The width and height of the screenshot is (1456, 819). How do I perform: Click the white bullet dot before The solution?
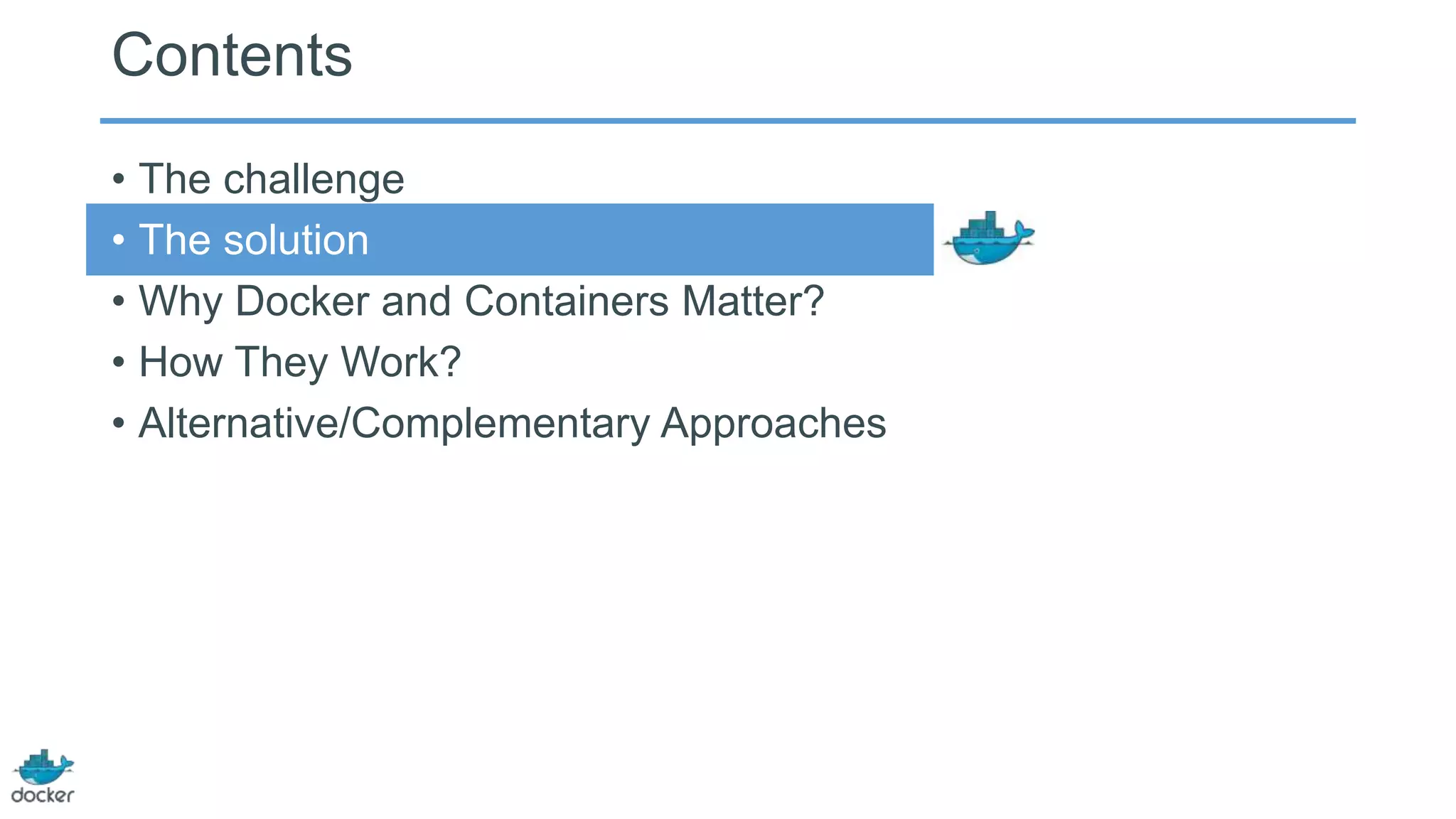tap(119, 240)
